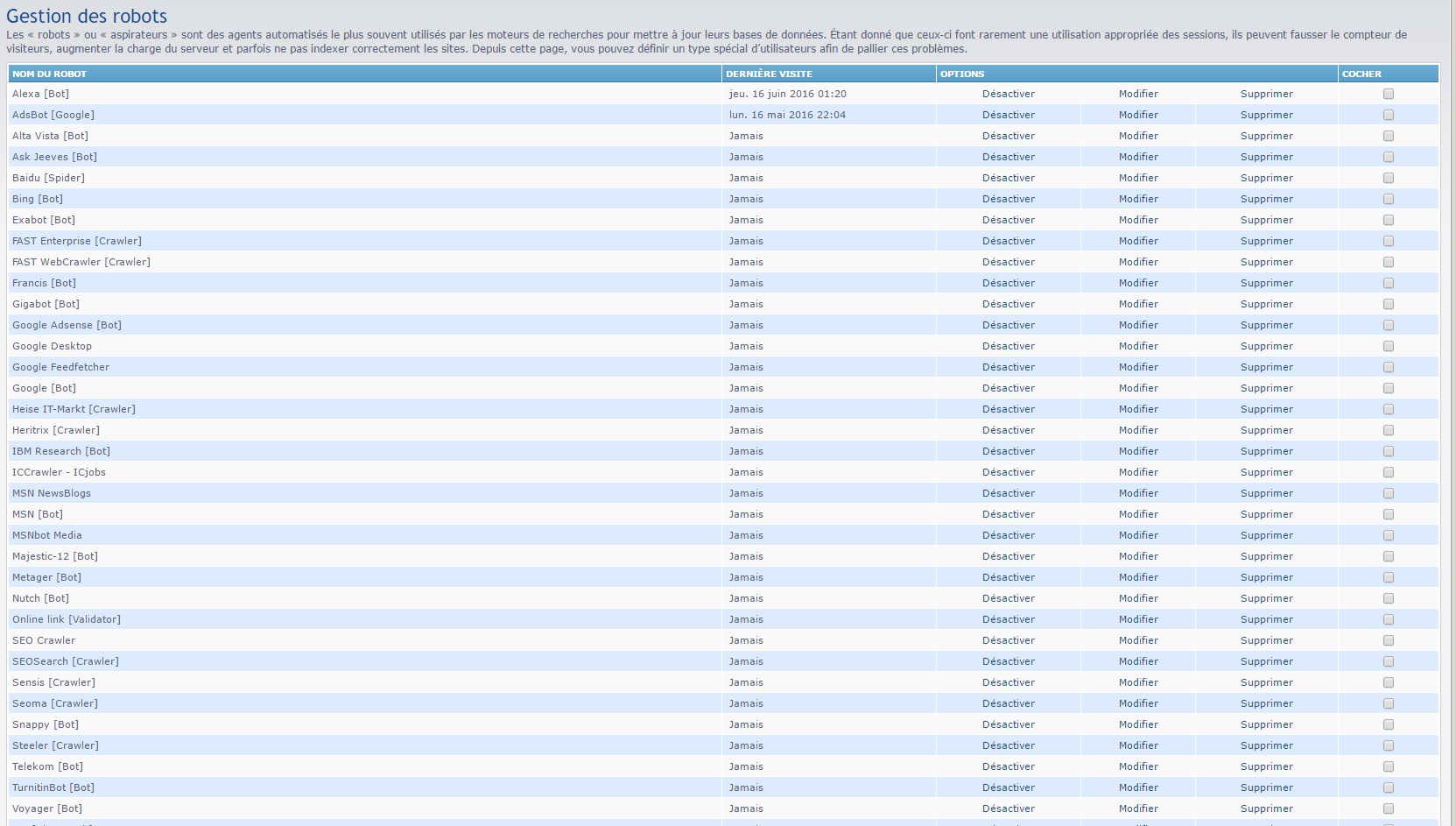
Task: Deactivate SEOSearch [Crawler]
Action: [1009, 661]
